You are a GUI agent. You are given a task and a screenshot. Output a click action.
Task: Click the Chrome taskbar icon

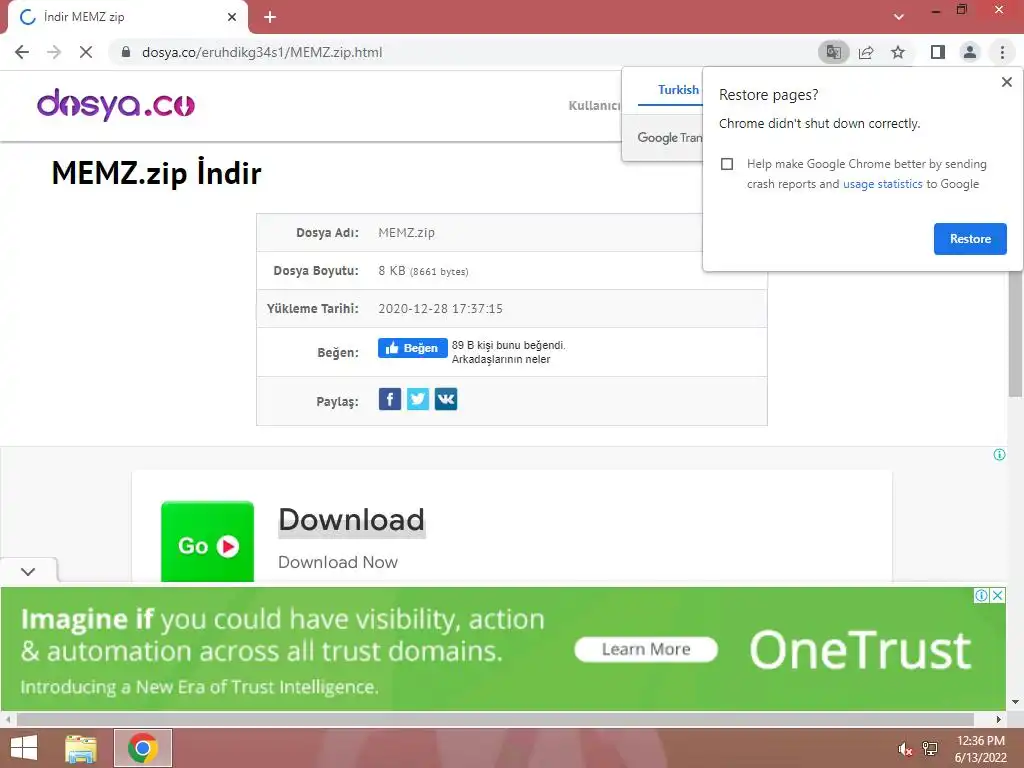[x=142, y=748]
